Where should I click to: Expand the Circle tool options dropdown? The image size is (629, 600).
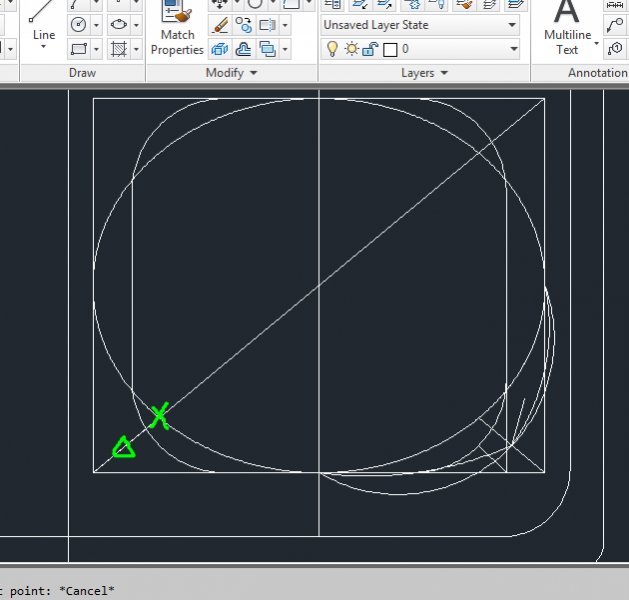pos(96,25)
